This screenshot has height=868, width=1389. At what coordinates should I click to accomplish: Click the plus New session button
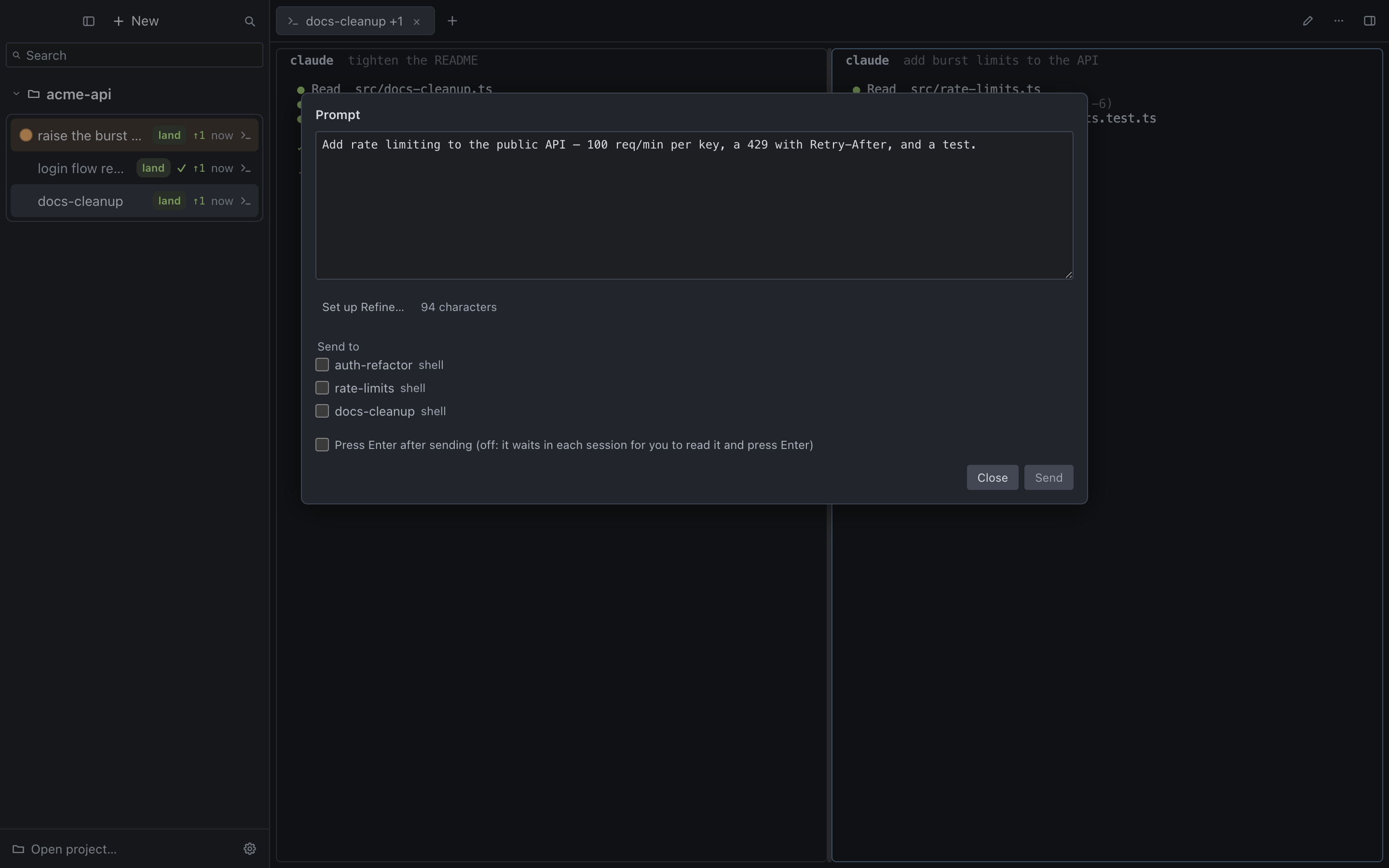click(136, 21)
